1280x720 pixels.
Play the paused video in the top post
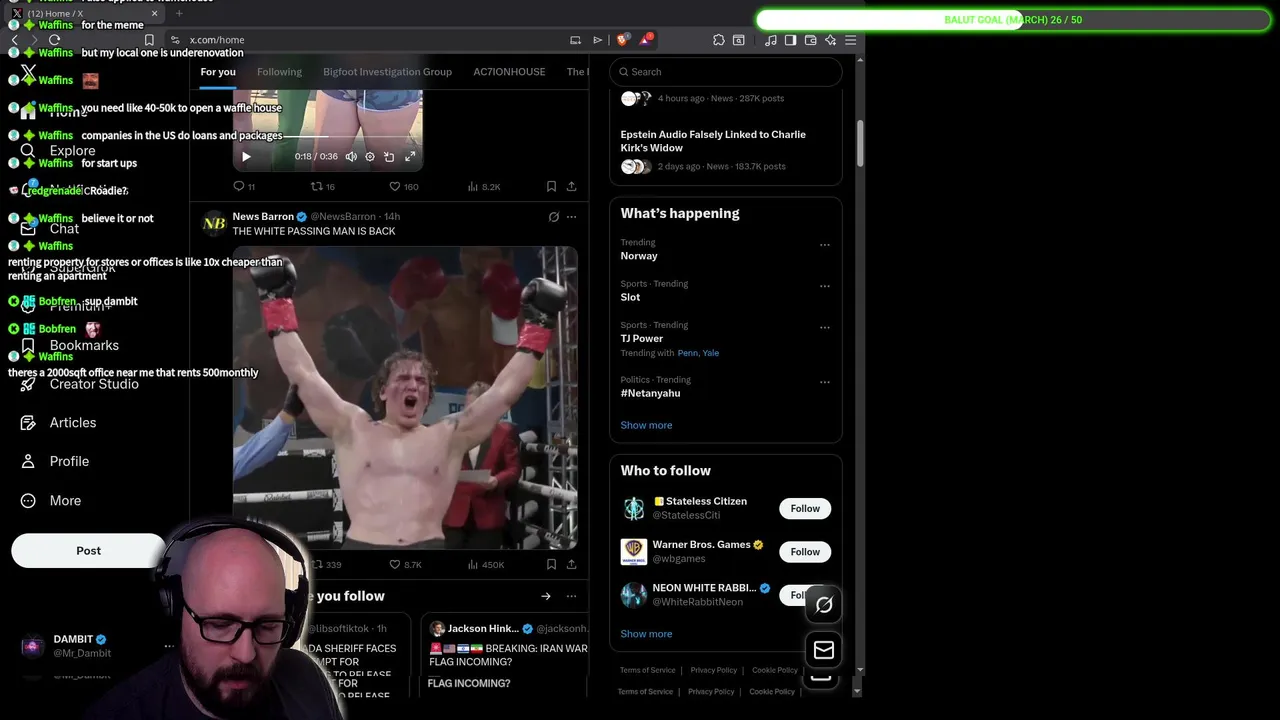tap(246, 156)
